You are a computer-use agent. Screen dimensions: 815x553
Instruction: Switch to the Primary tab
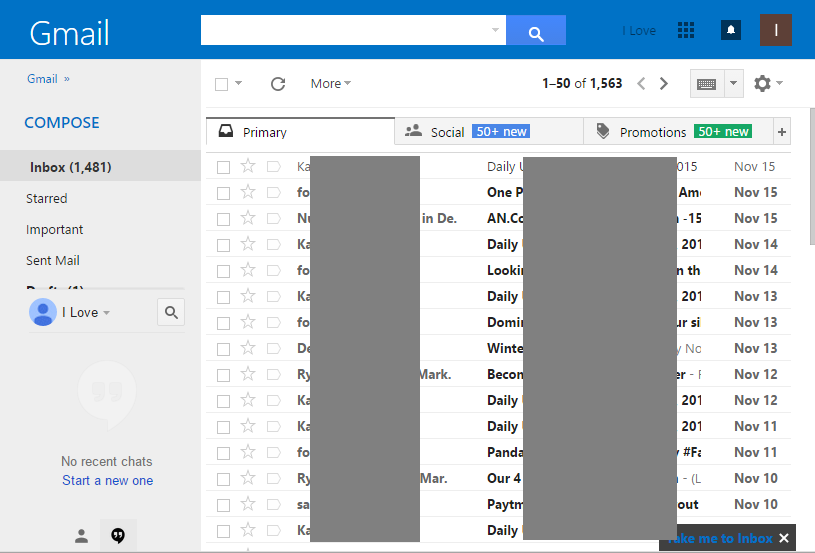[300, 132]
